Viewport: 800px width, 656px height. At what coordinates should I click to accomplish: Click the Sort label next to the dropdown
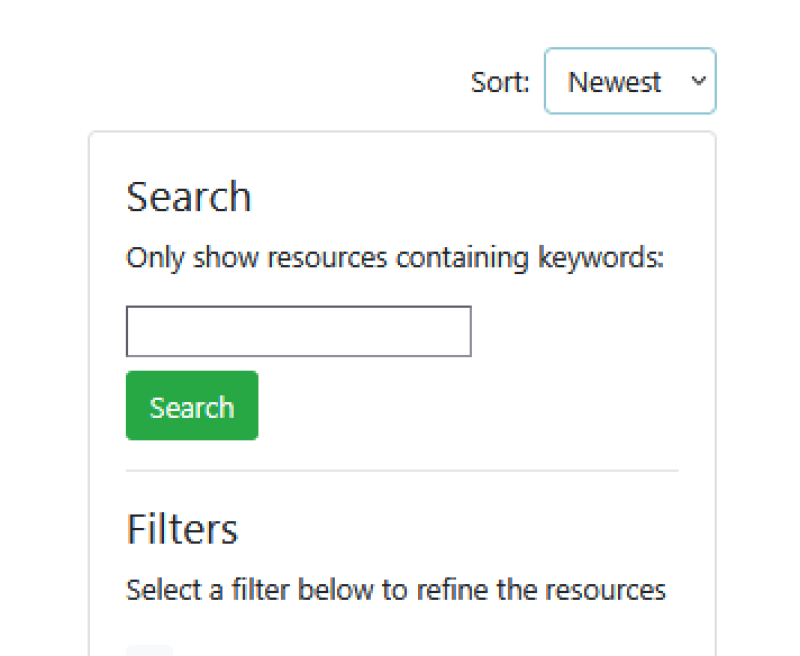pyautogui.click(x=499, y=83)
